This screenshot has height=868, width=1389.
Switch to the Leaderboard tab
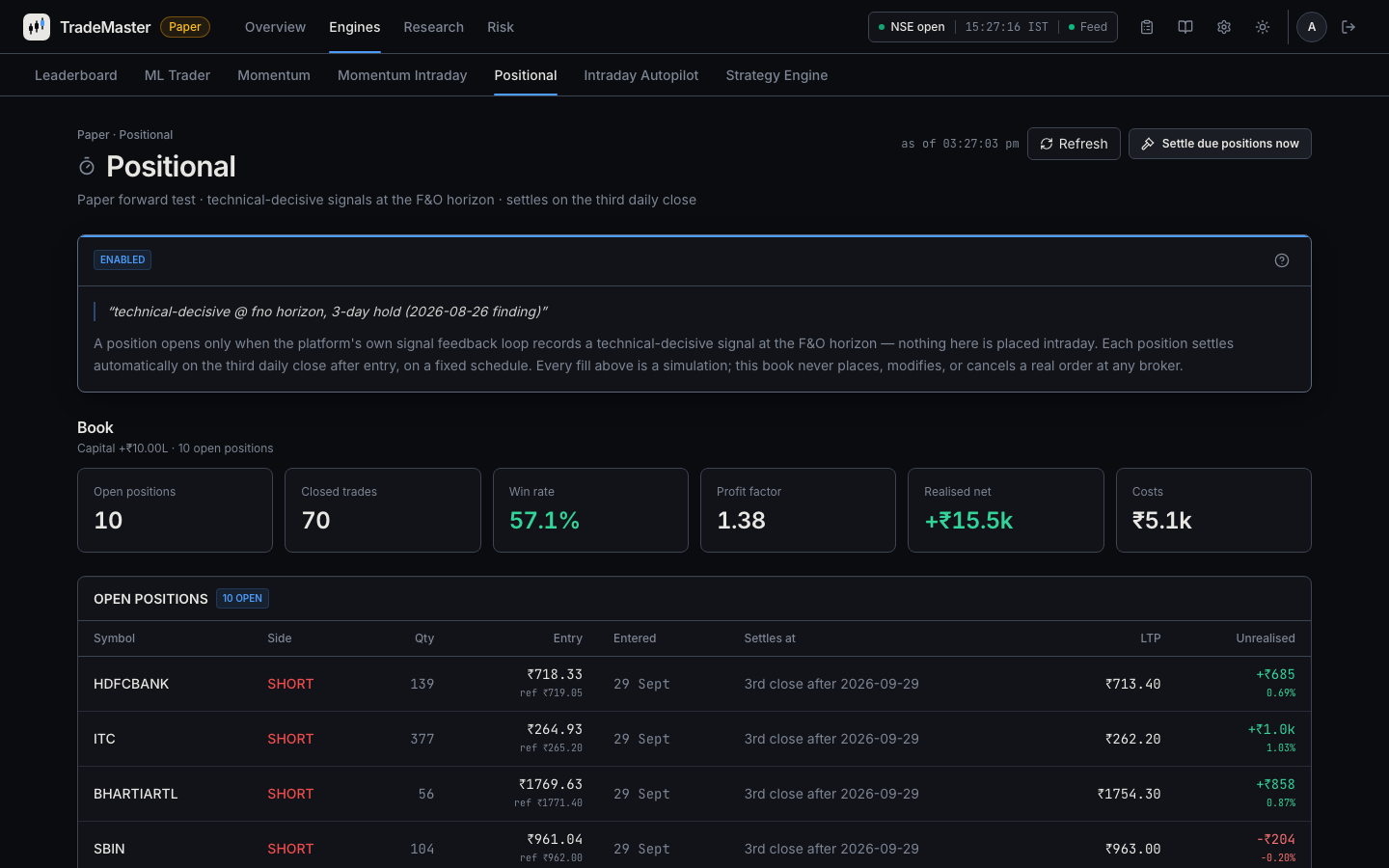[76, 75]
